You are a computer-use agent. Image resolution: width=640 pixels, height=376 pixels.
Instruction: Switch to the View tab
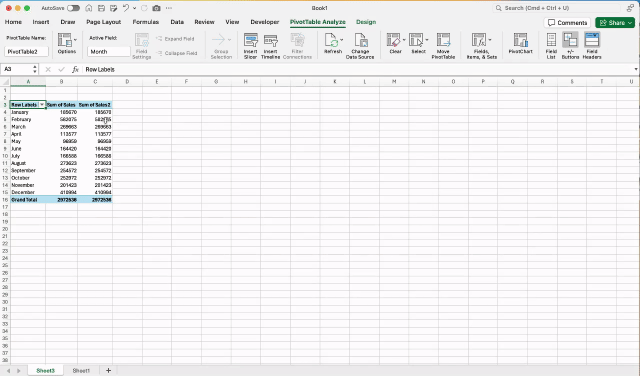(x=232, y=22)
